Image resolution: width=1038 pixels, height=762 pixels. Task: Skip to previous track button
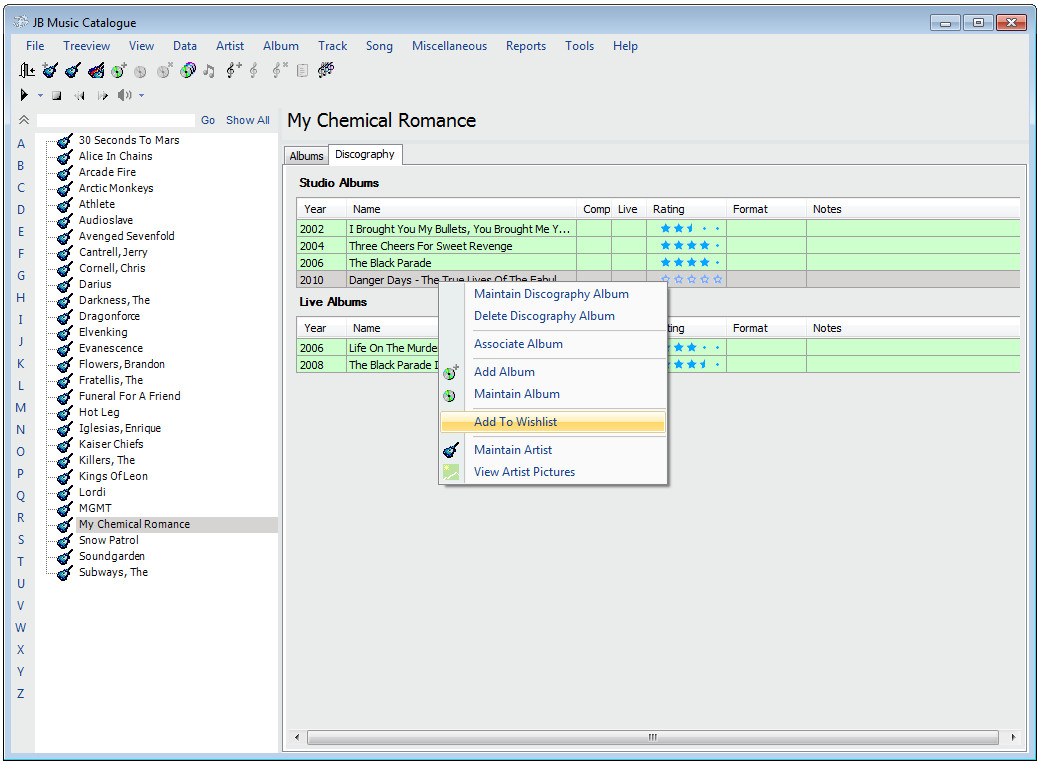point(79,96)
